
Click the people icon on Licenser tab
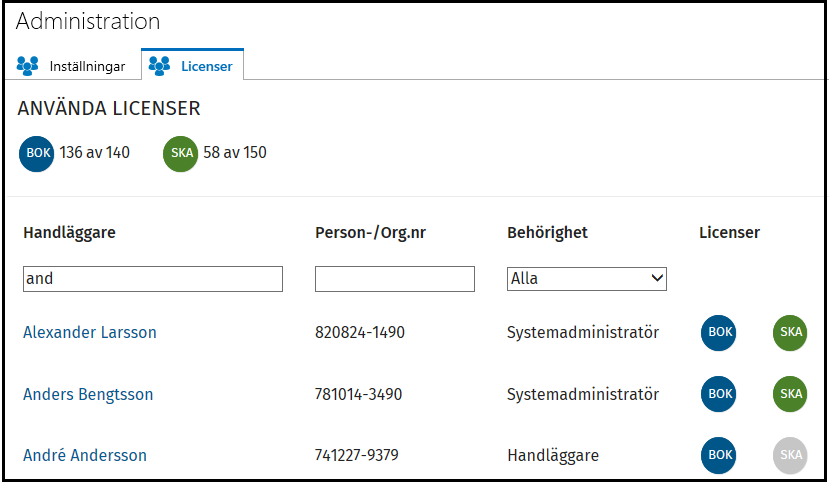coord(159,66)
